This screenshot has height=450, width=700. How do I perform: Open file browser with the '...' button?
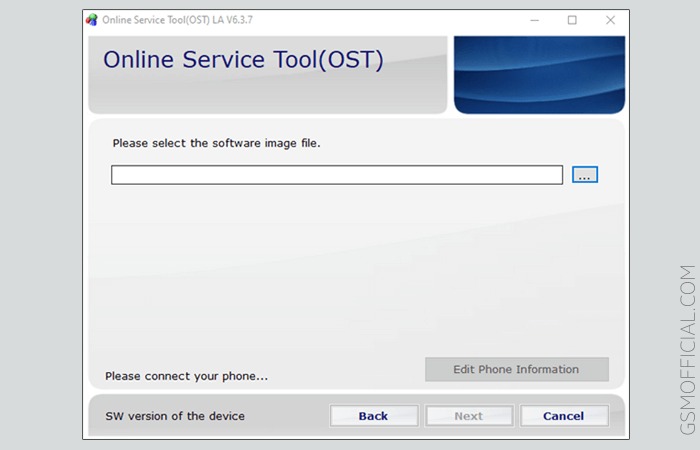pyautogui.click(x=585, y=175)
